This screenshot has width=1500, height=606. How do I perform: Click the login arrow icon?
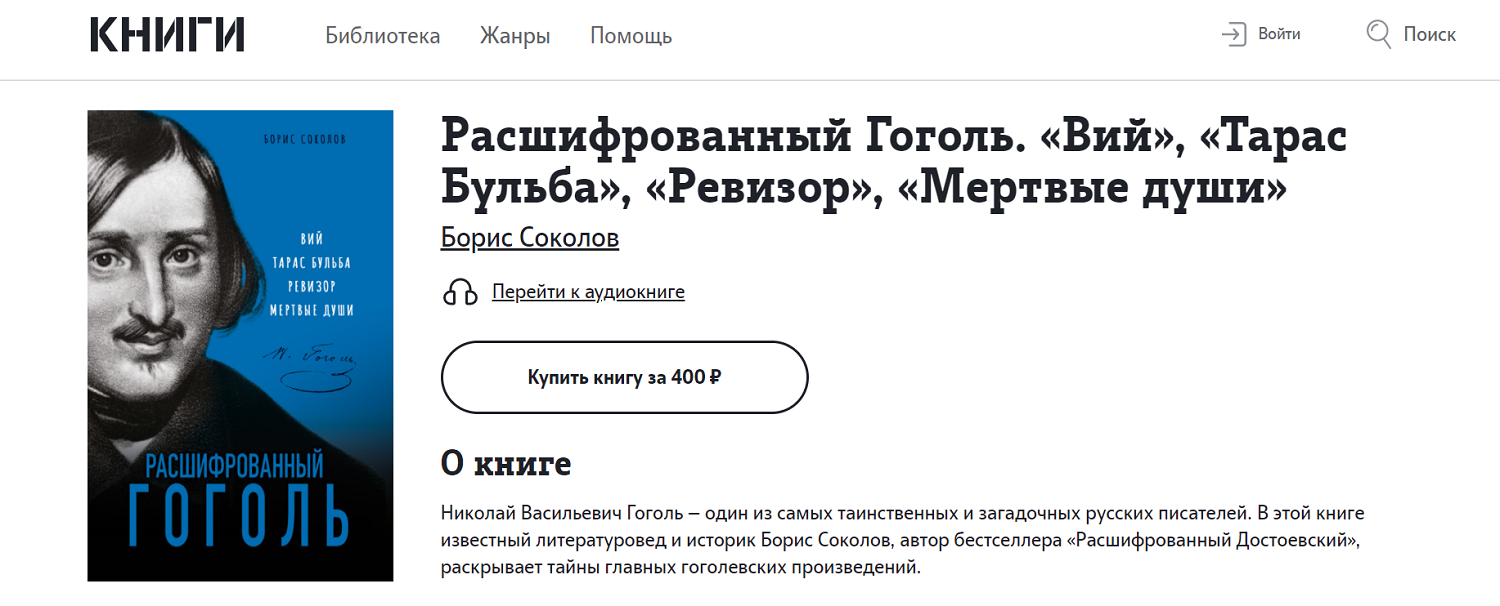(x=1234, y=34)
